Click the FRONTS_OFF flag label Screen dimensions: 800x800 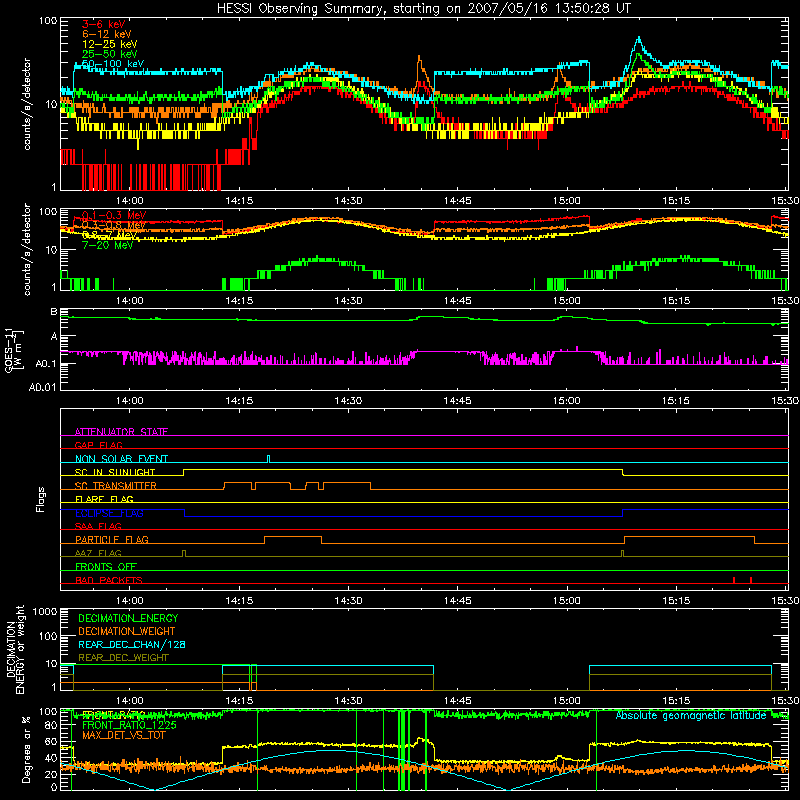click(x=106, y=566)
